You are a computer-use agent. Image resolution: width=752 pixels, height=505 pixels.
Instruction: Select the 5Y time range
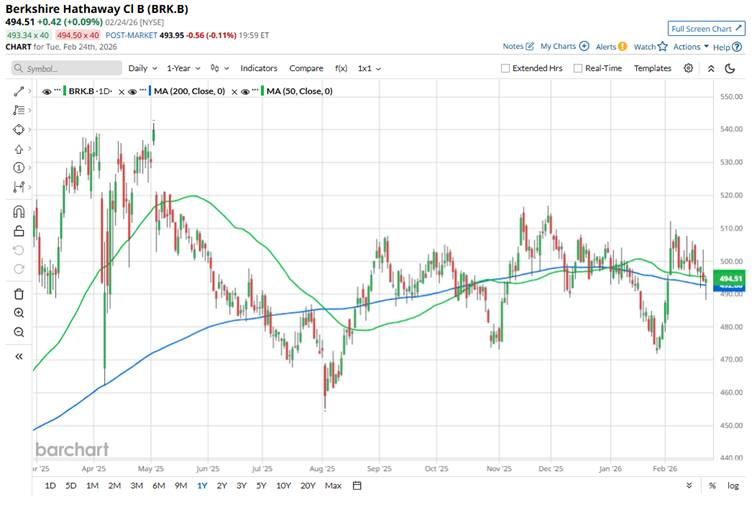(x=261, y=486)
